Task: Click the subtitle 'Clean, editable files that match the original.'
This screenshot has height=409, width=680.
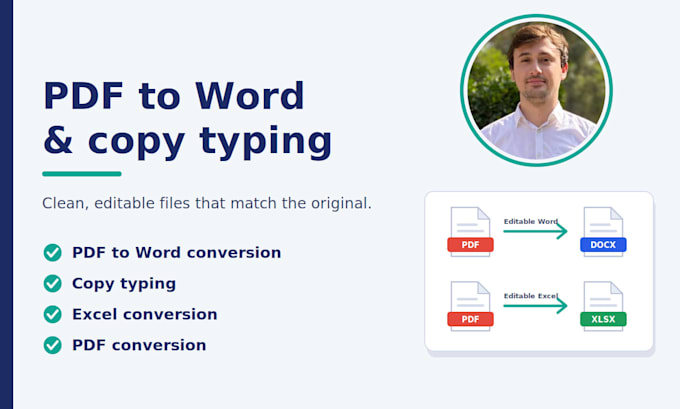Action: pyautogui.click(x=207, y=203)
